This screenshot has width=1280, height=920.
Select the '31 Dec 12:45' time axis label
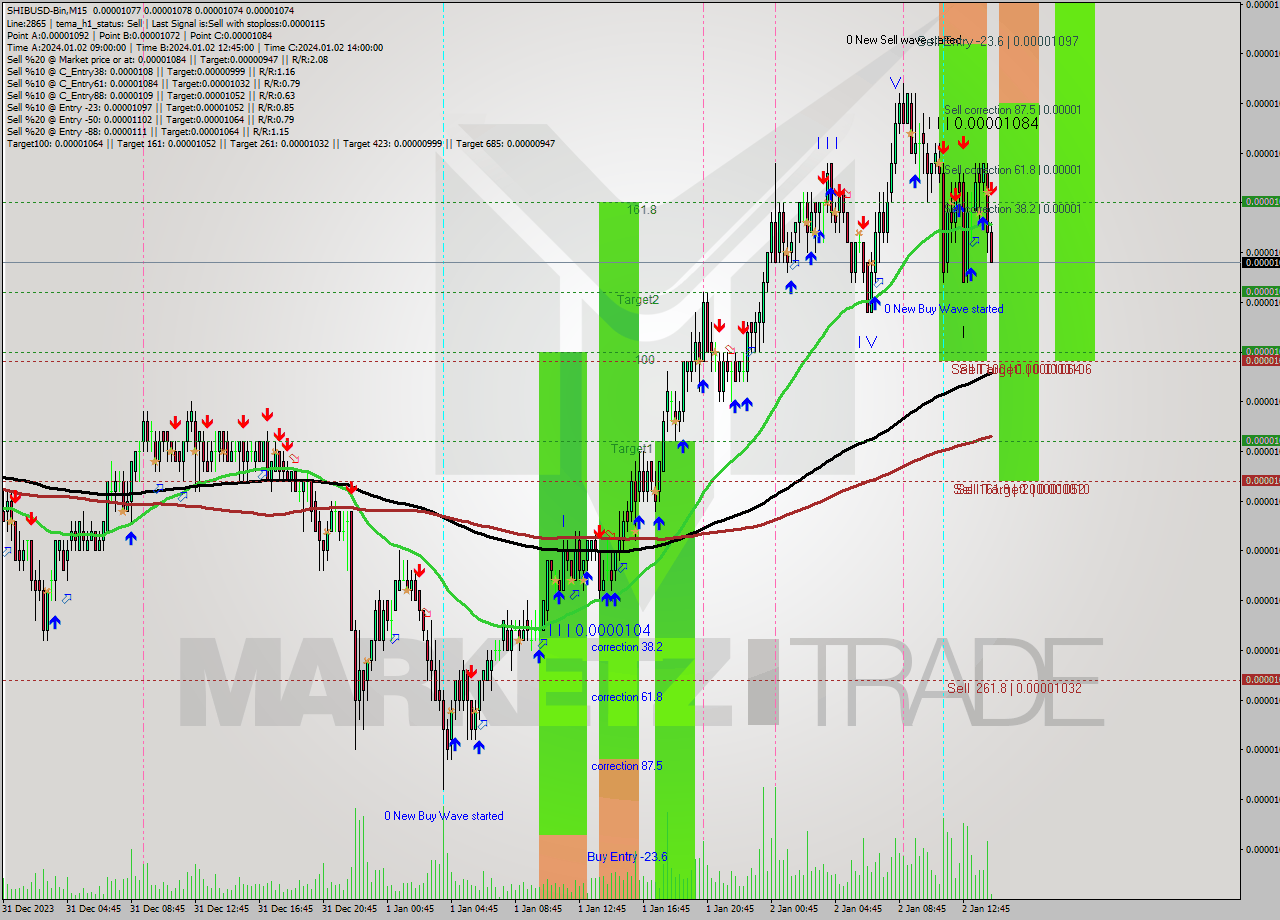tap(221, 909)
